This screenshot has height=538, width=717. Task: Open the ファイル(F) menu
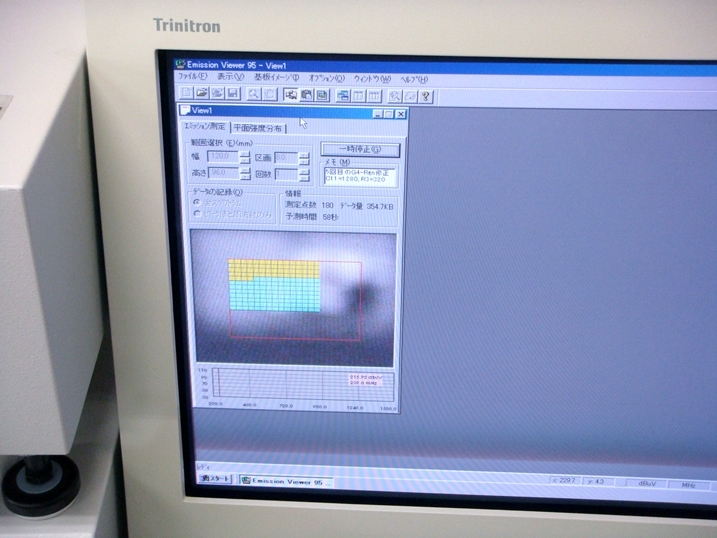pyautogui.click(x=192, y=77)
